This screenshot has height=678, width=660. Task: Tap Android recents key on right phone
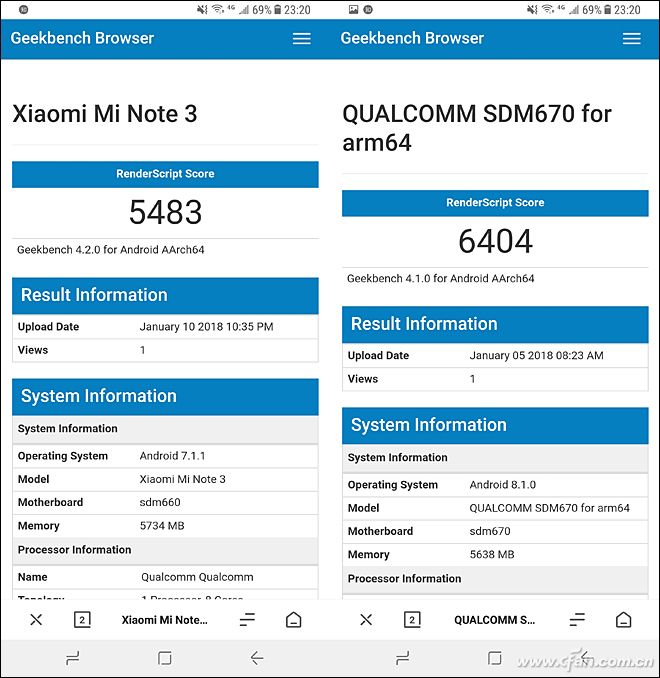coord(403,658)
